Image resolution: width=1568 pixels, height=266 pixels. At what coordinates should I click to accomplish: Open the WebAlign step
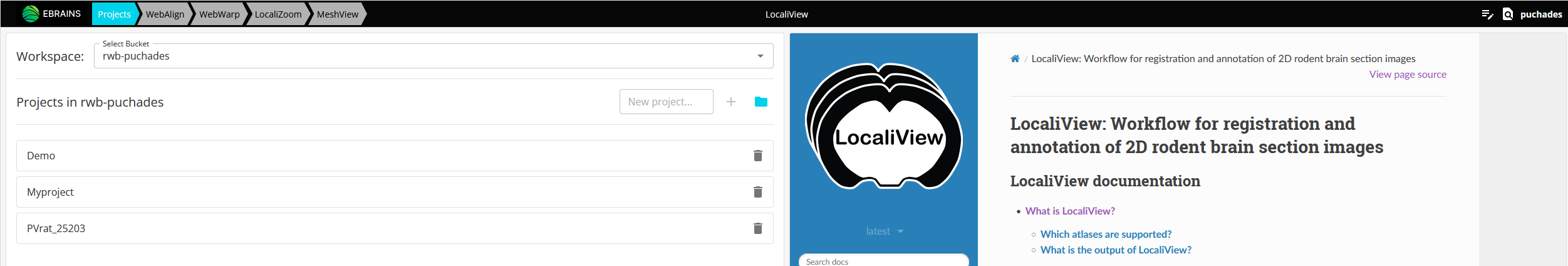point(165,14)
